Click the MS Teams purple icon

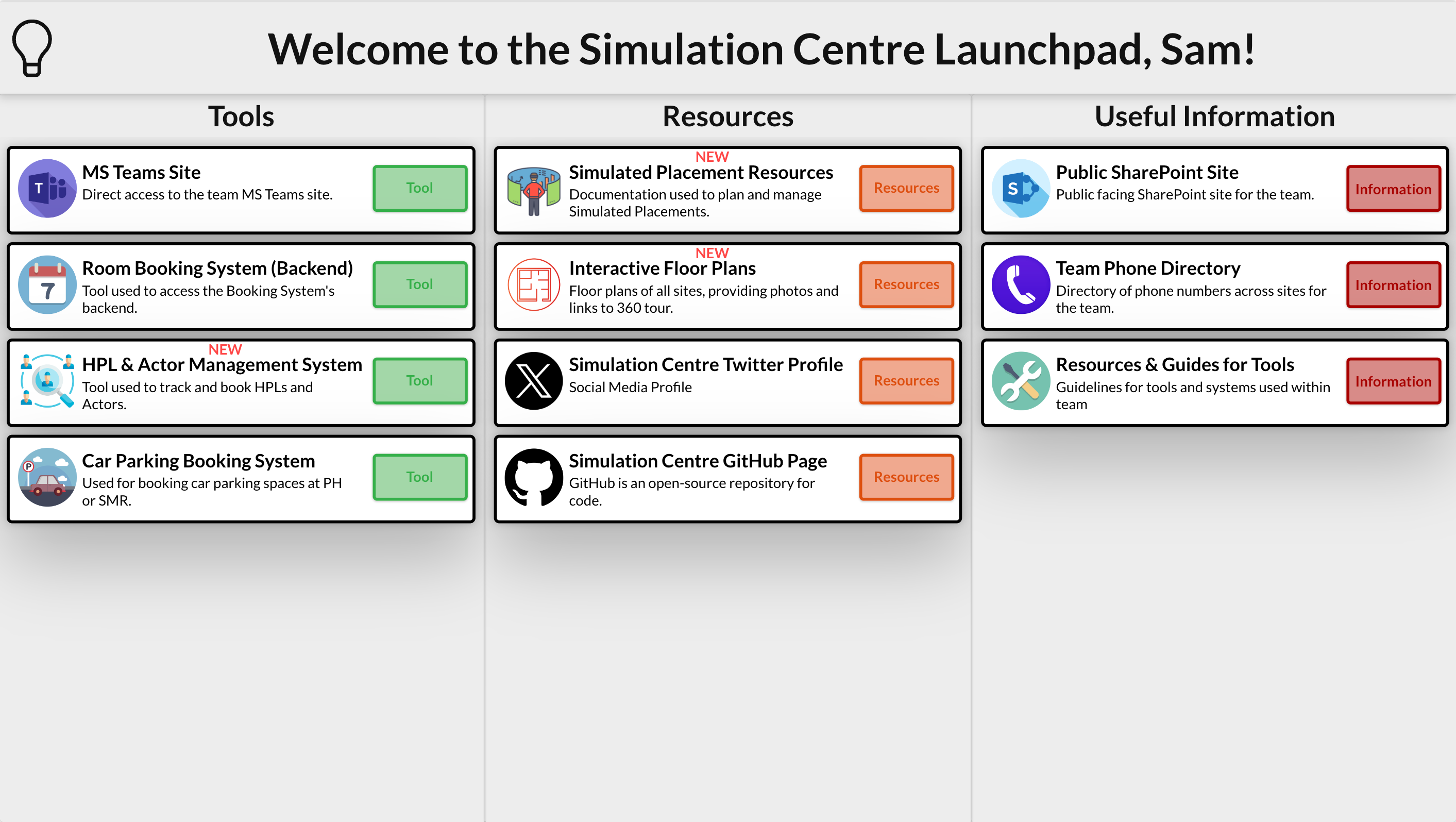point(47,188)
